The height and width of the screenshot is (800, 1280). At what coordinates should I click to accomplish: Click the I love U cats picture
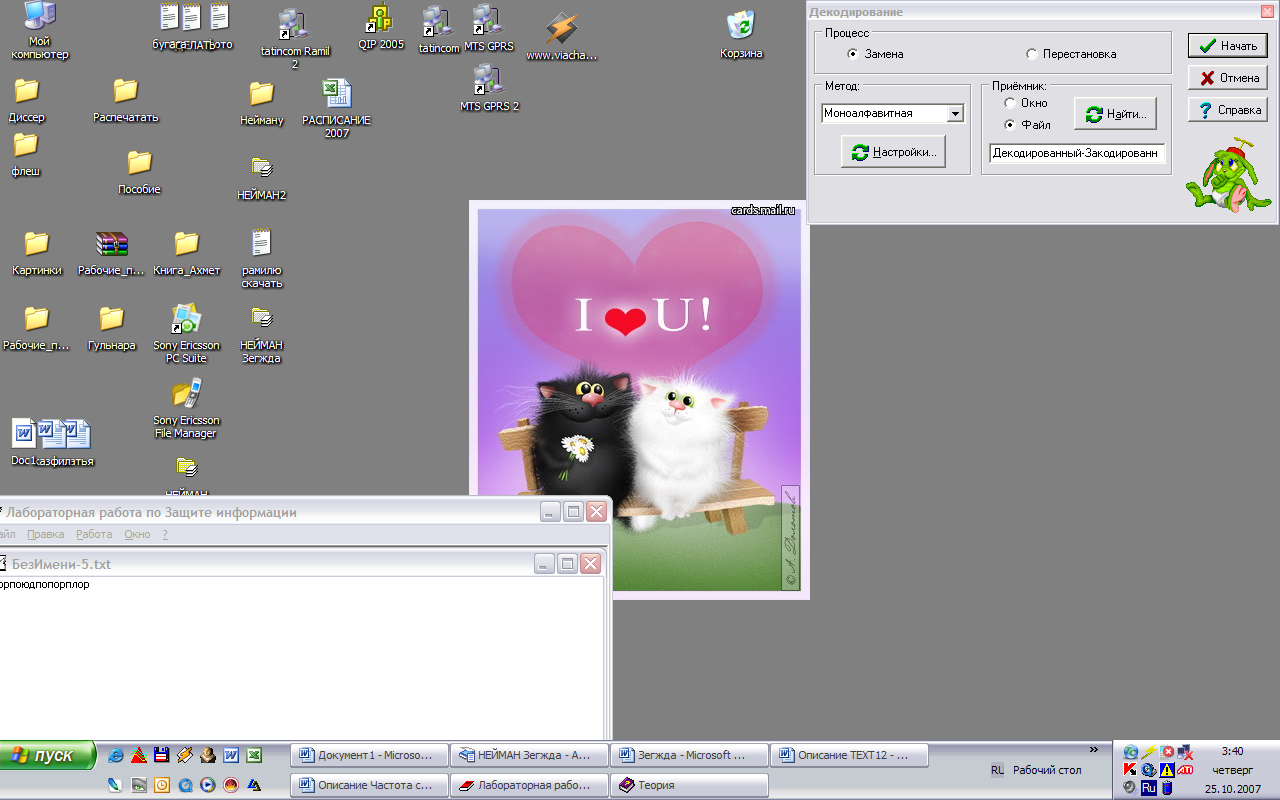[640, 400]
